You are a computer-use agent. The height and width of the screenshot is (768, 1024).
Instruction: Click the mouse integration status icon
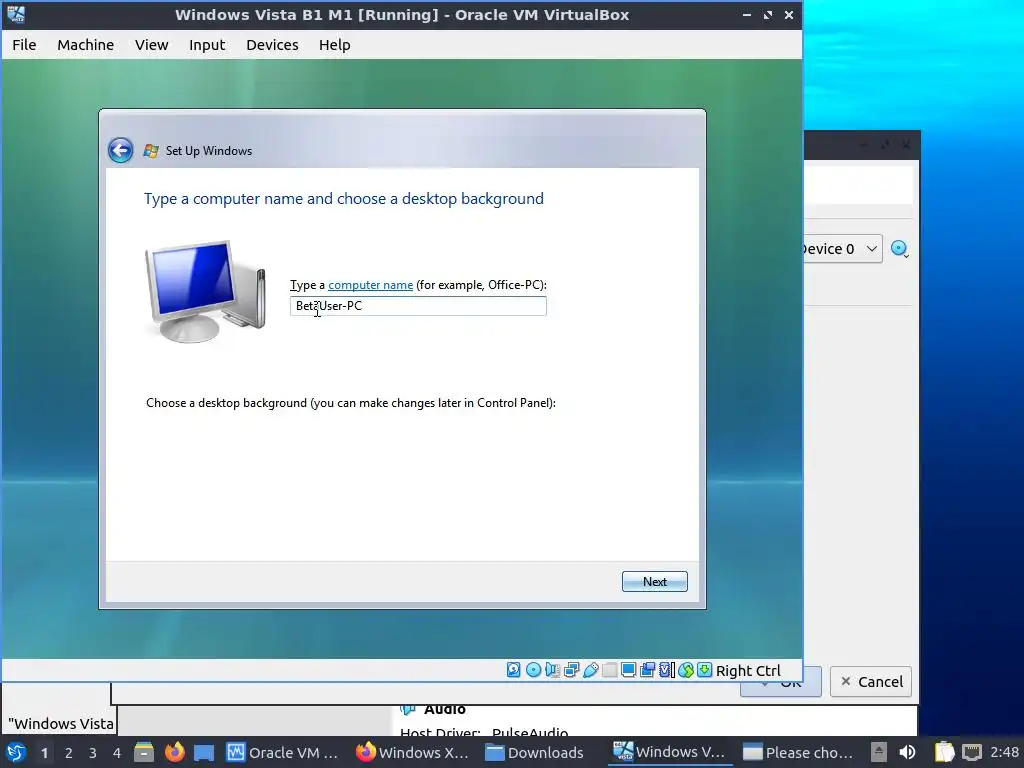point(686,670)
